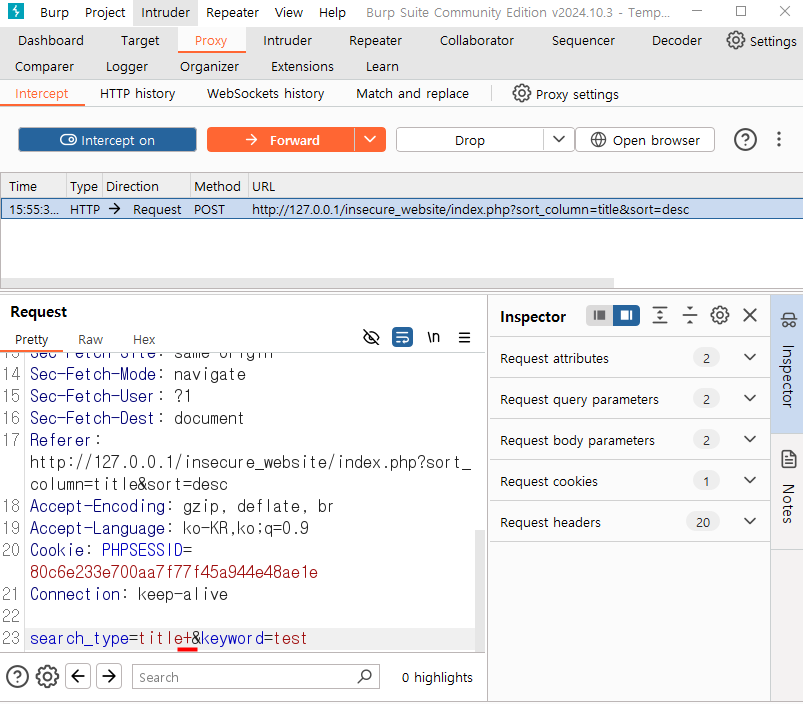The image size is (803, 704).
Task: Click the Burp Suite logo icon
Action: pyautogui.click(x=16, y=11)
